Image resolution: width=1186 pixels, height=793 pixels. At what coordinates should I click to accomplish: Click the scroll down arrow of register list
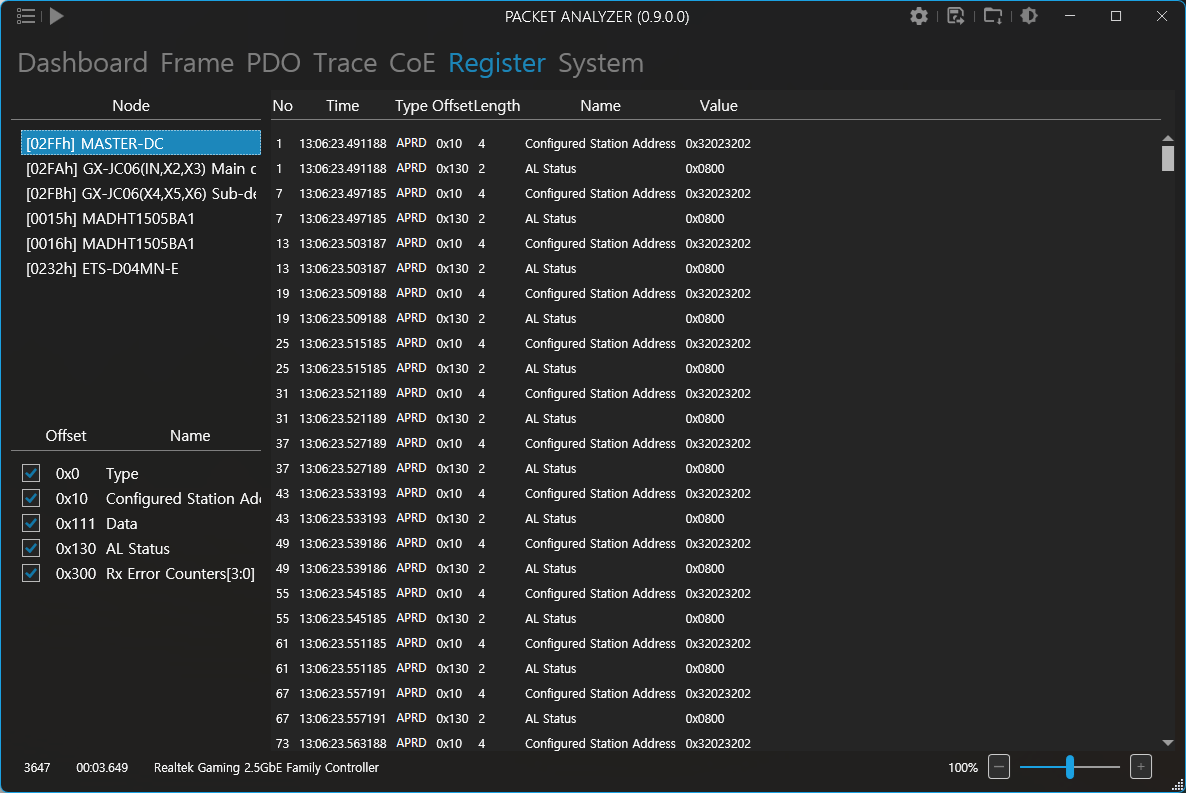click(1167, 743)
